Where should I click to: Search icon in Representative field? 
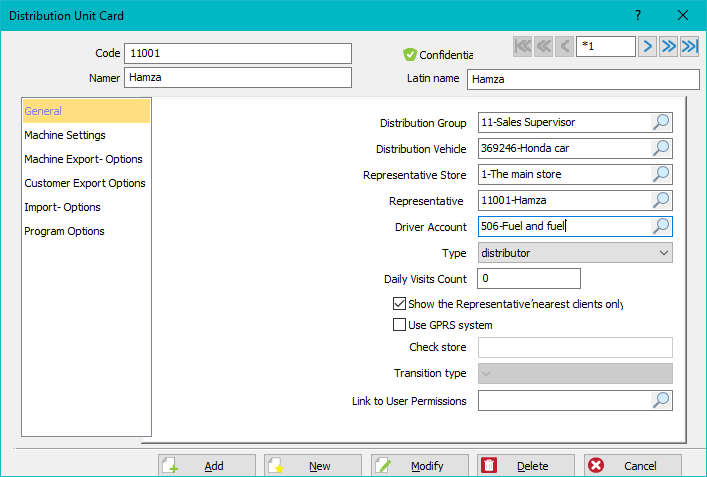coord(661,200)
